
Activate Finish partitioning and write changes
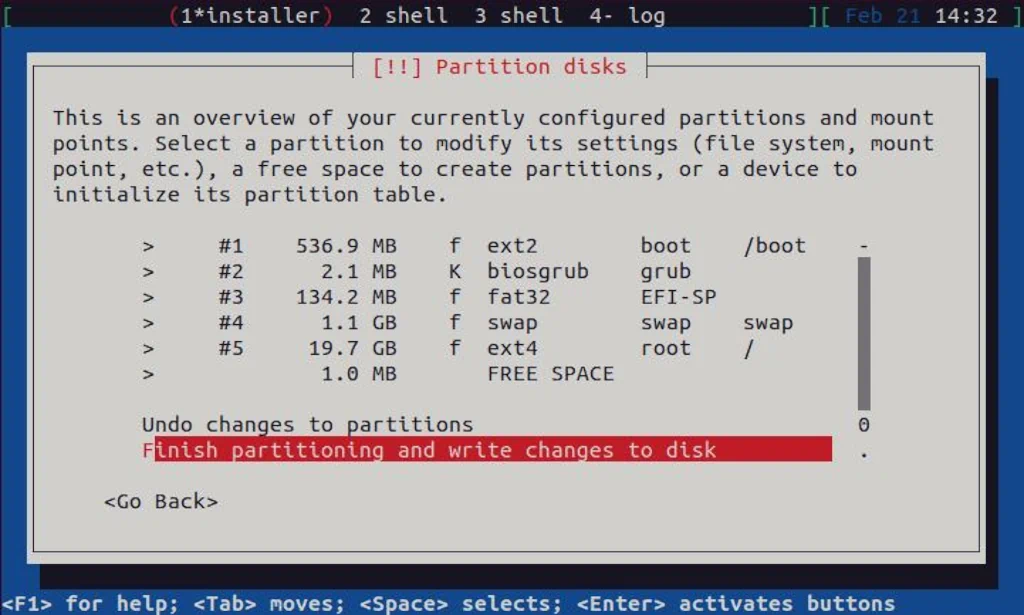(x=430, y=450)
